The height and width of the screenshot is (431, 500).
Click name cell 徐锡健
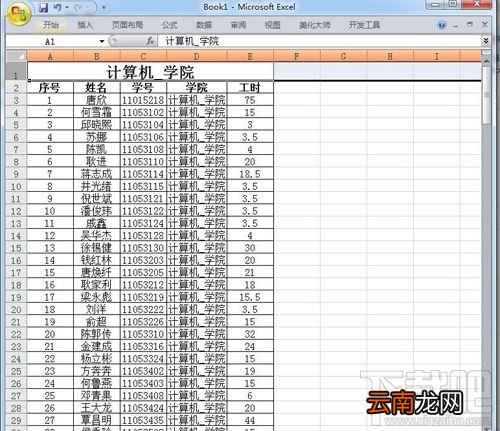tap(97, 248)
